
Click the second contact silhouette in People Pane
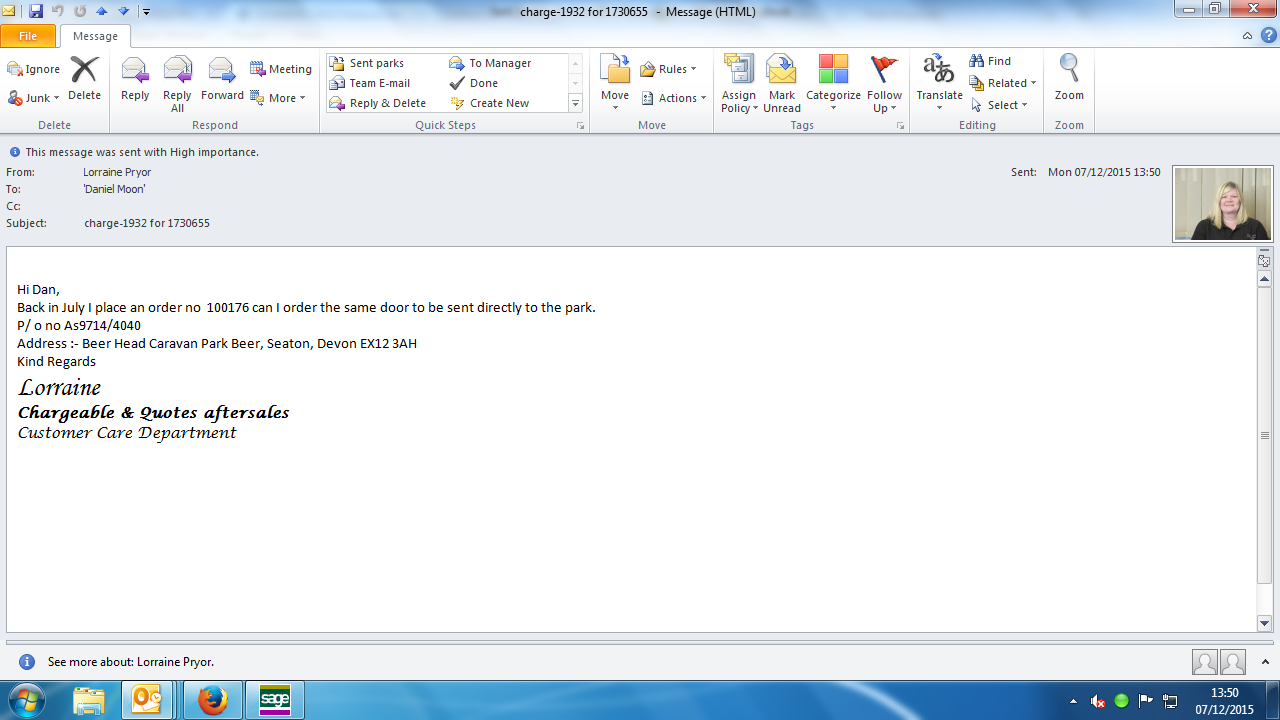1233,662
